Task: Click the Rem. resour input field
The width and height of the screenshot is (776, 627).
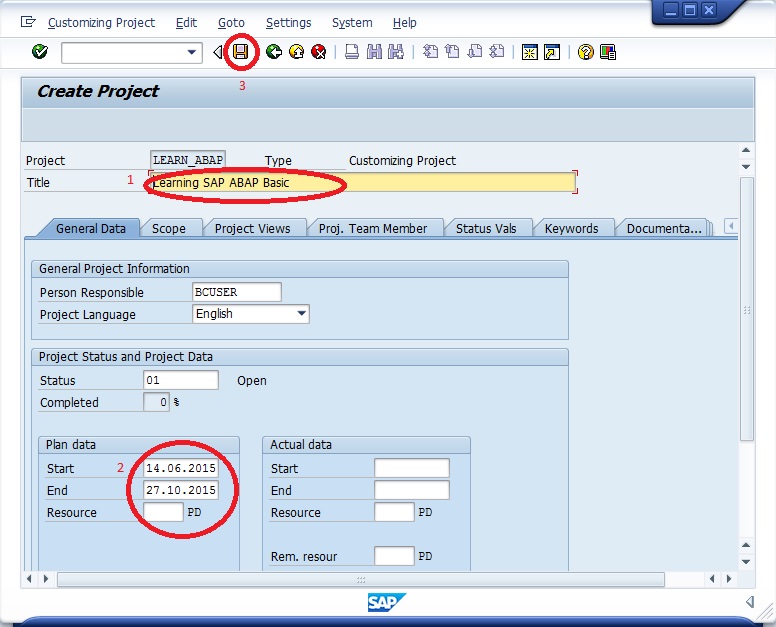Action: (394, 556)
